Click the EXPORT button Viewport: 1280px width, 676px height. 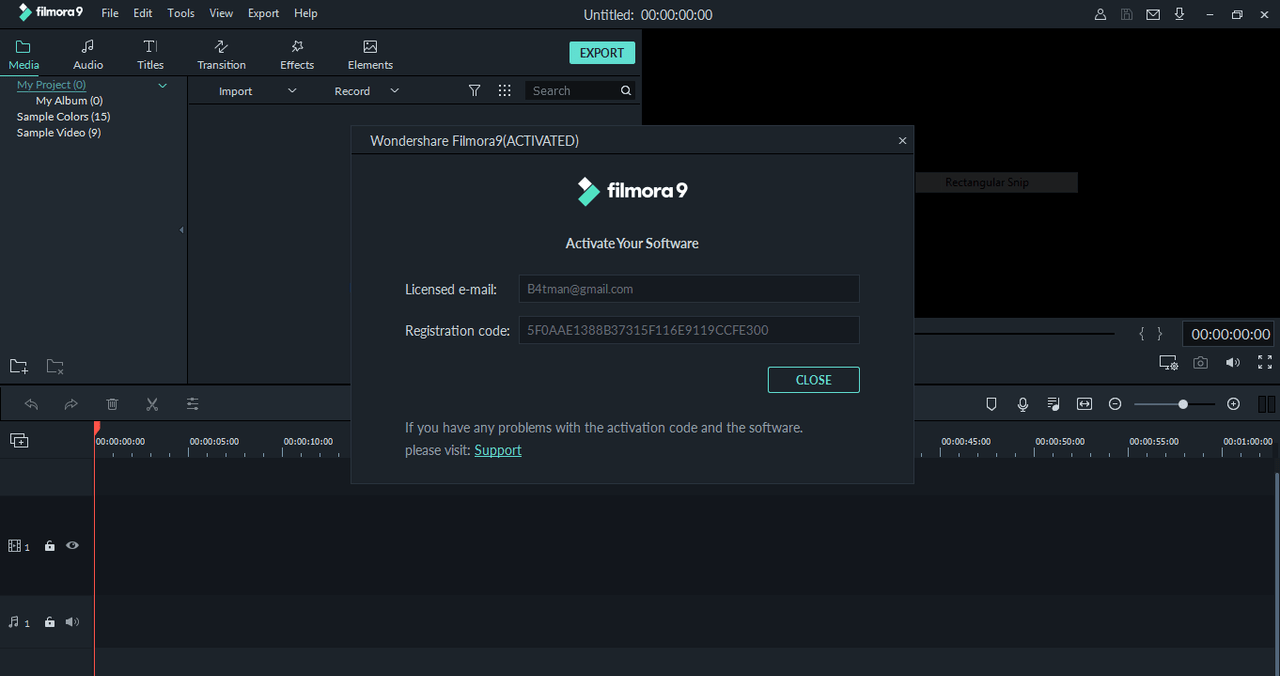tap(602, 53)
